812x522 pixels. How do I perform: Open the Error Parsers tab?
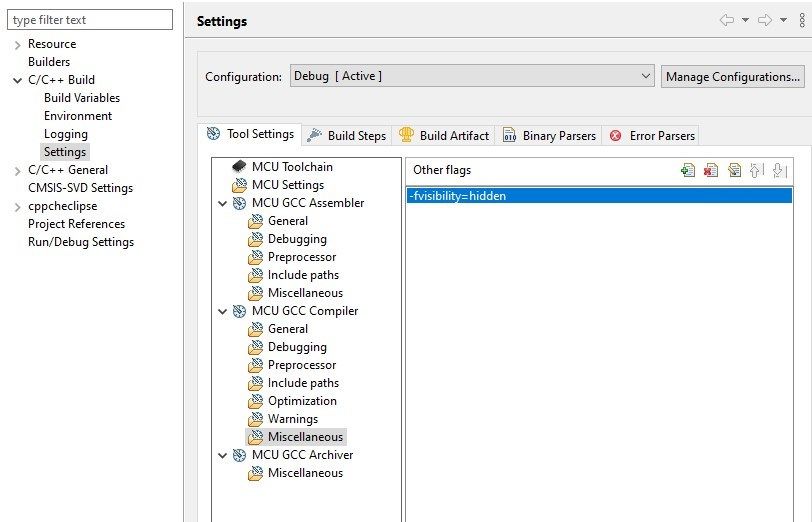coord(652,136)
